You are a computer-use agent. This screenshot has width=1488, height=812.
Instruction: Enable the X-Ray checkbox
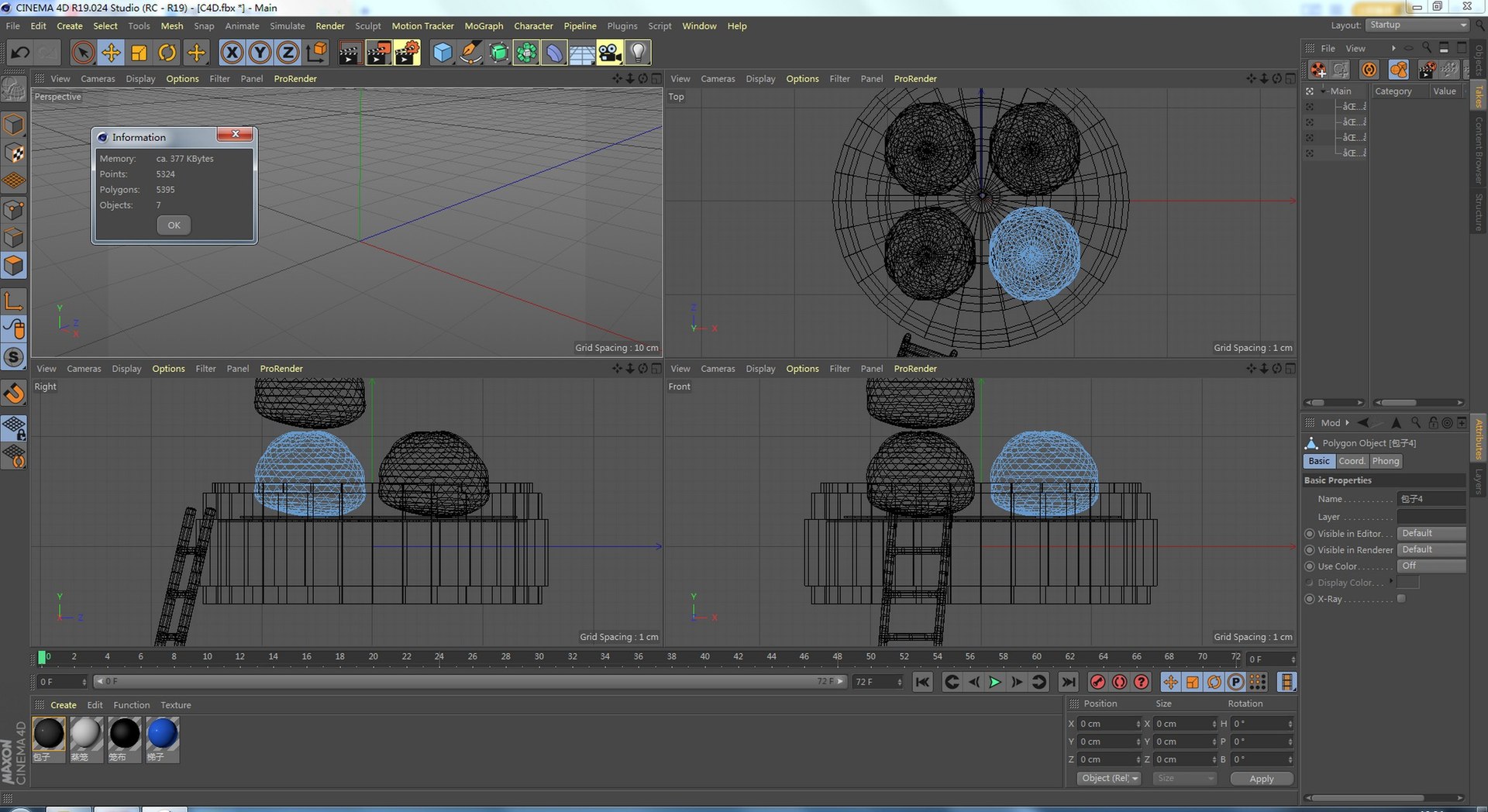pos(1401,599)
